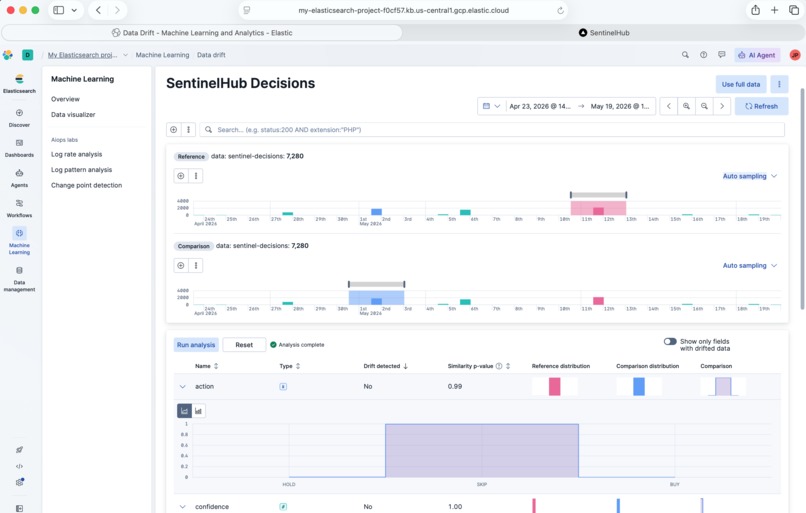Open Comparison Auto sampling dropdown
806x513 pixels.
pyautogui.click(x=749, y=265)
